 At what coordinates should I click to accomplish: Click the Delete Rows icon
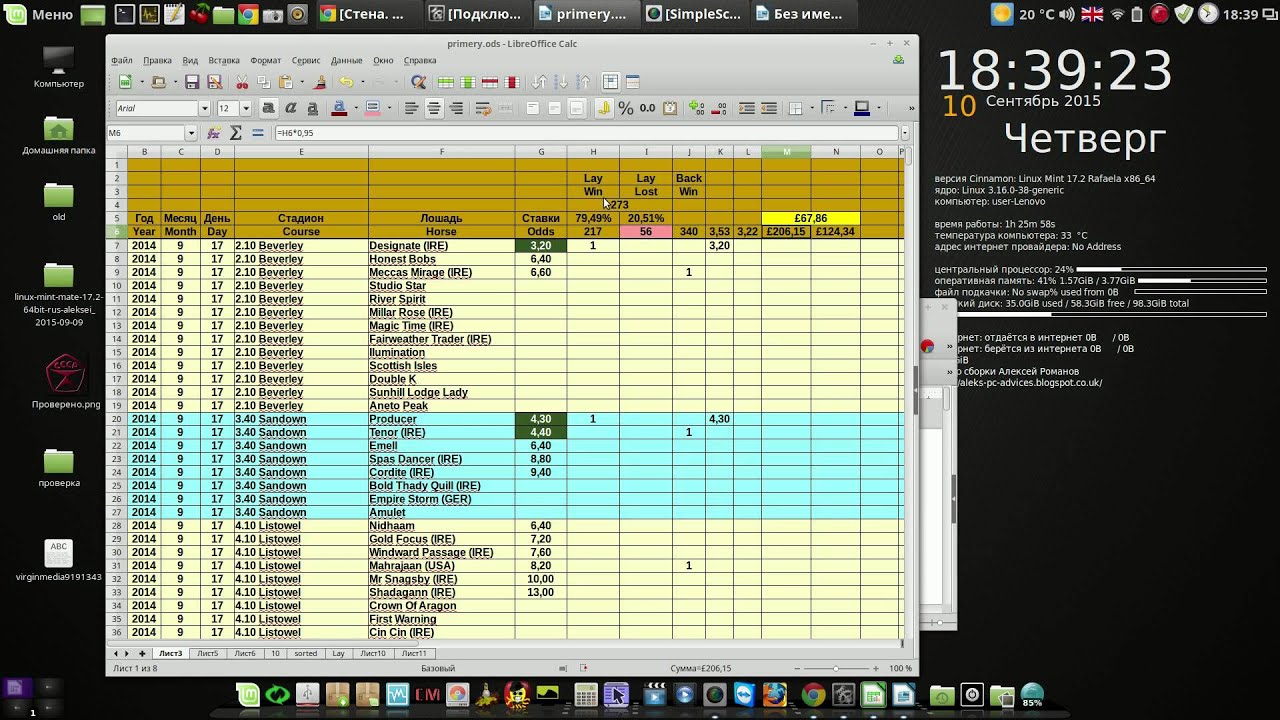point(490,82)
